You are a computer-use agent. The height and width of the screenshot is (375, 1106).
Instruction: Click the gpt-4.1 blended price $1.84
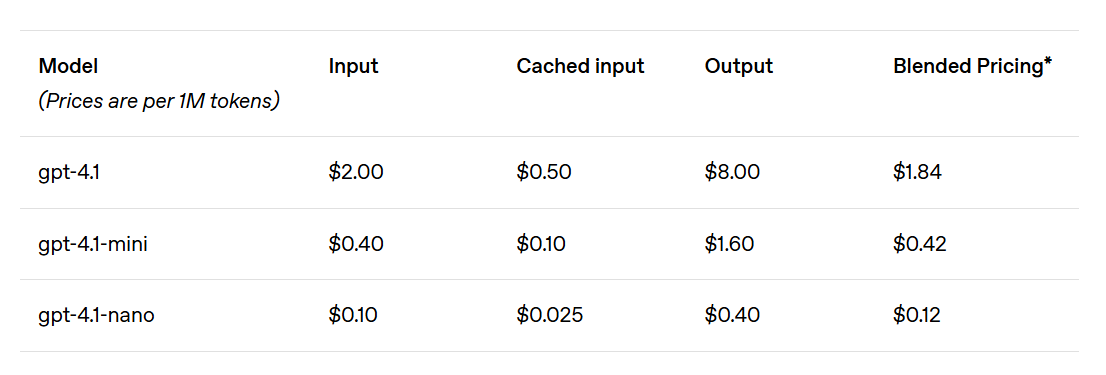tap(917, 173)
